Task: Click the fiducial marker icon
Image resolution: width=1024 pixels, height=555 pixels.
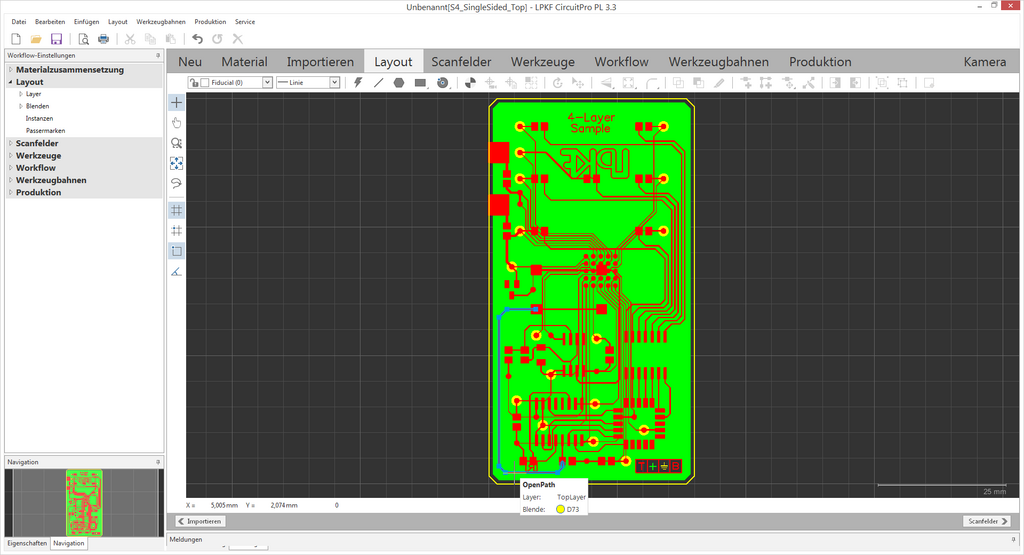Action: [443, 82]
